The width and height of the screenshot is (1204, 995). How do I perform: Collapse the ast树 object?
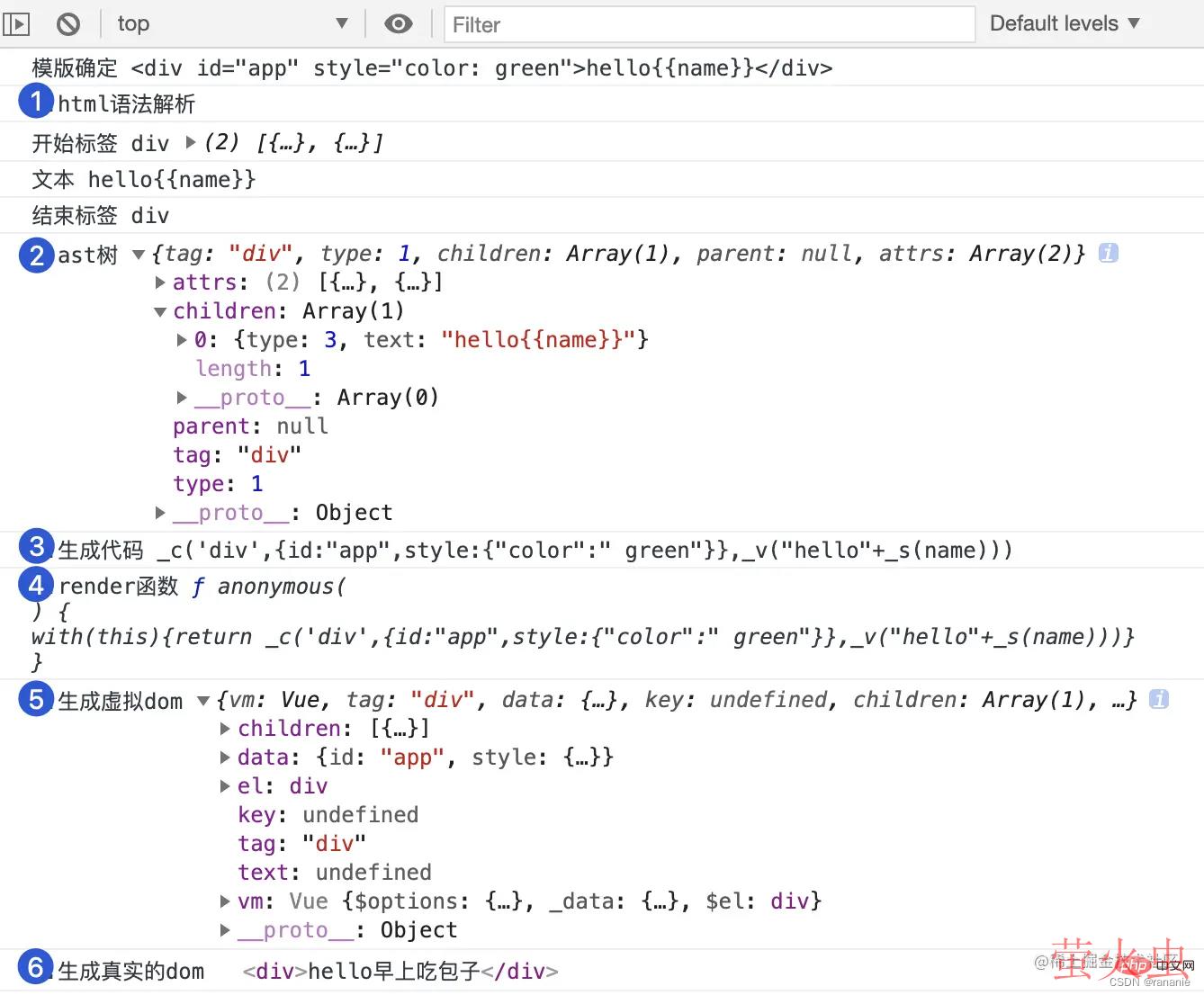(x=139, y=255)
